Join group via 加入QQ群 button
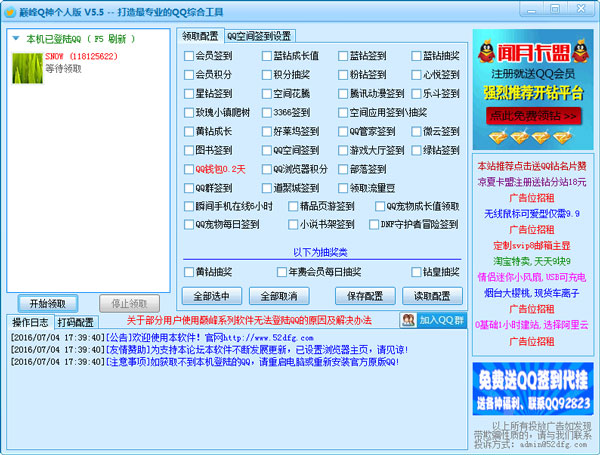The width and height of the screenshot is (600, 455). coord(433,320)
